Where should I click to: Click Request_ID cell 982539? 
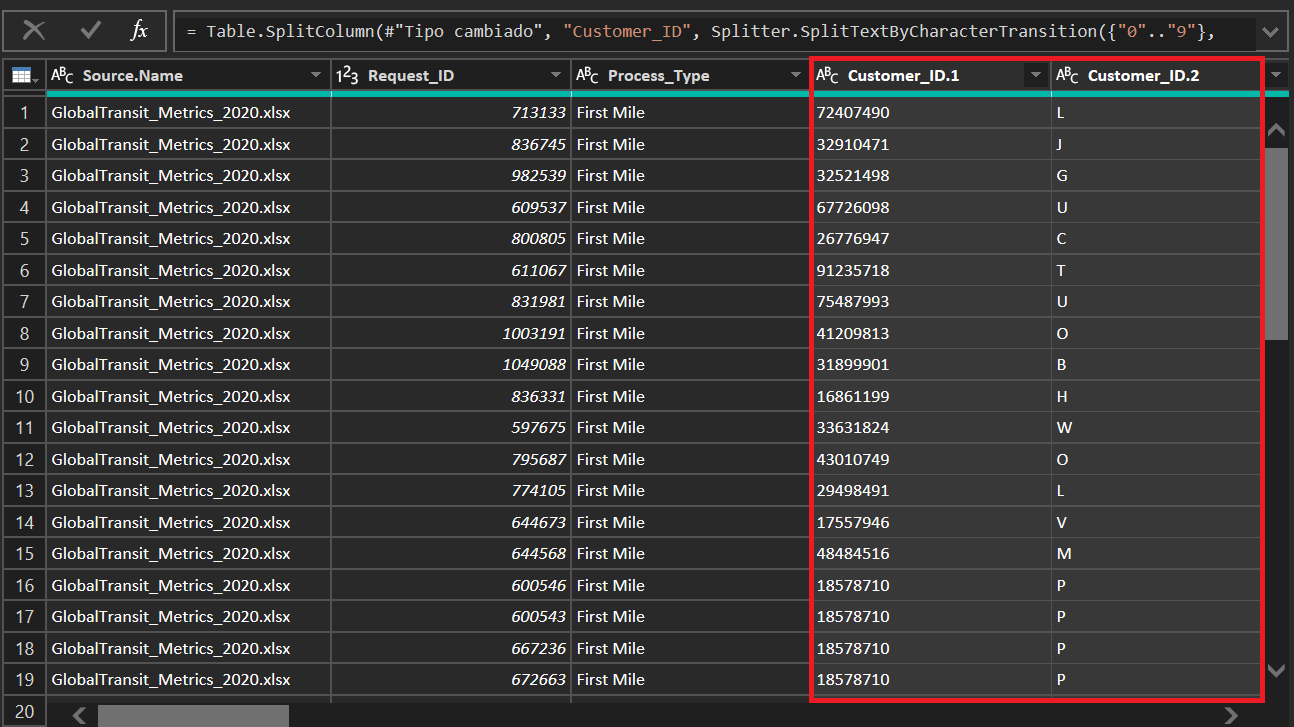(x=451, y=176)
